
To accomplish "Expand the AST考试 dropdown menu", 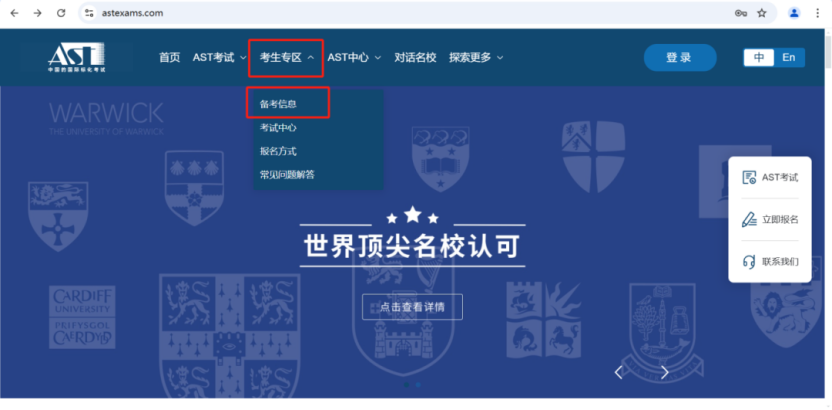I will point(219,58).
